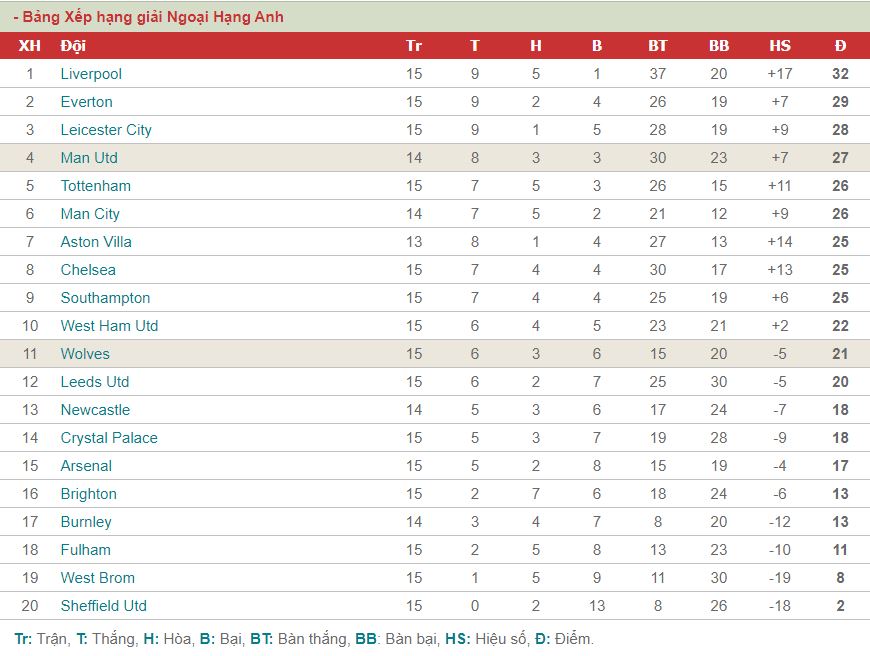Viewport: 870px width, 656px height.
Task: Click the Crystal Palace link
Action: pos(109,438)
